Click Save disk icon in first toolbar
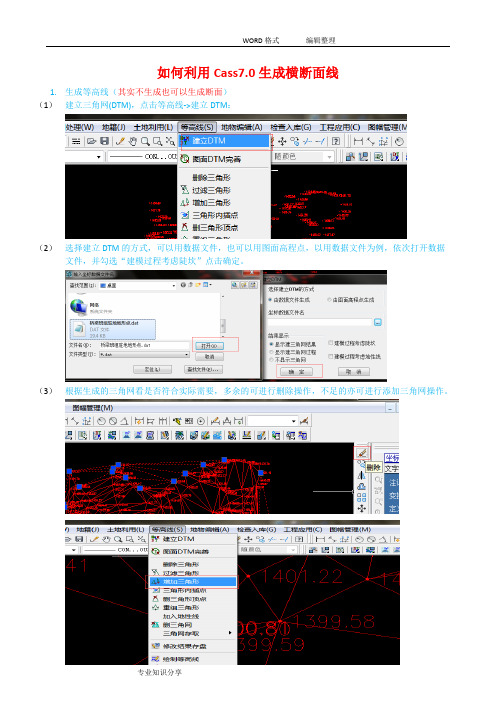The width and height of the screenshot is (496, 702). tap(104, 141)
